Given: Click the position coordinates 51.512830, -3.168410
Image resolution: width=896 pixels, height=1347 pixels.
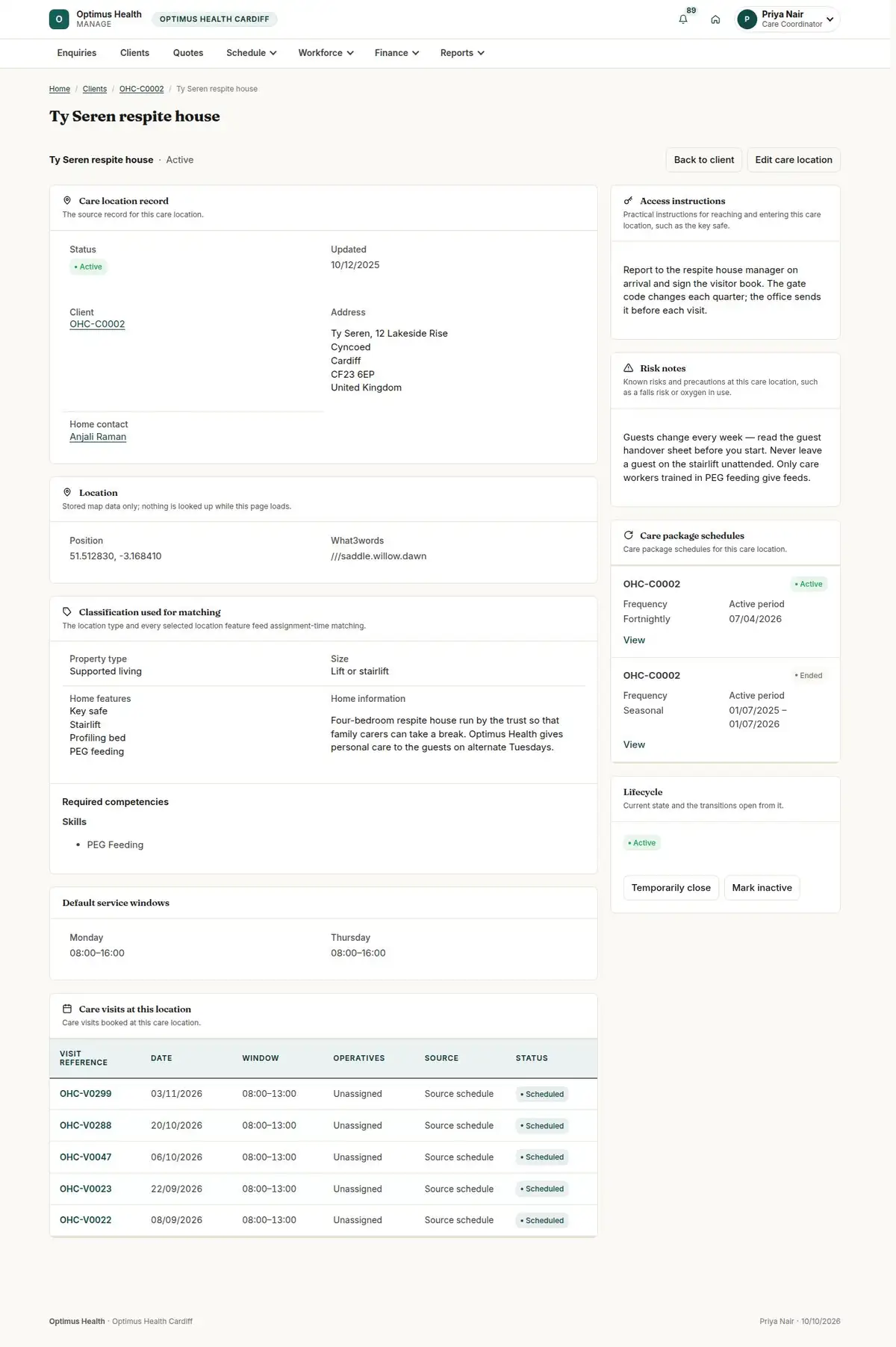Looking at the screenshot, I should point(116,556).
